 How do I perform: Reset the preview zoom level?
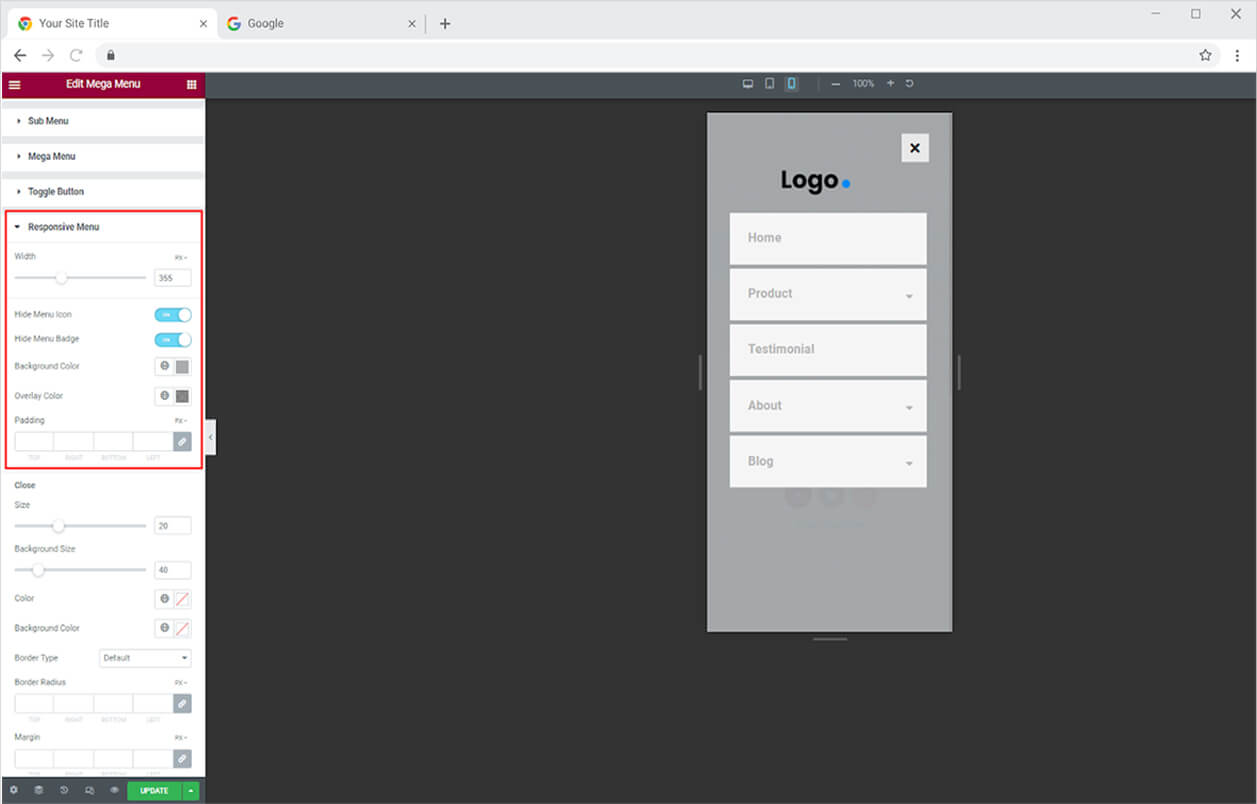click(x=909, y=84)
